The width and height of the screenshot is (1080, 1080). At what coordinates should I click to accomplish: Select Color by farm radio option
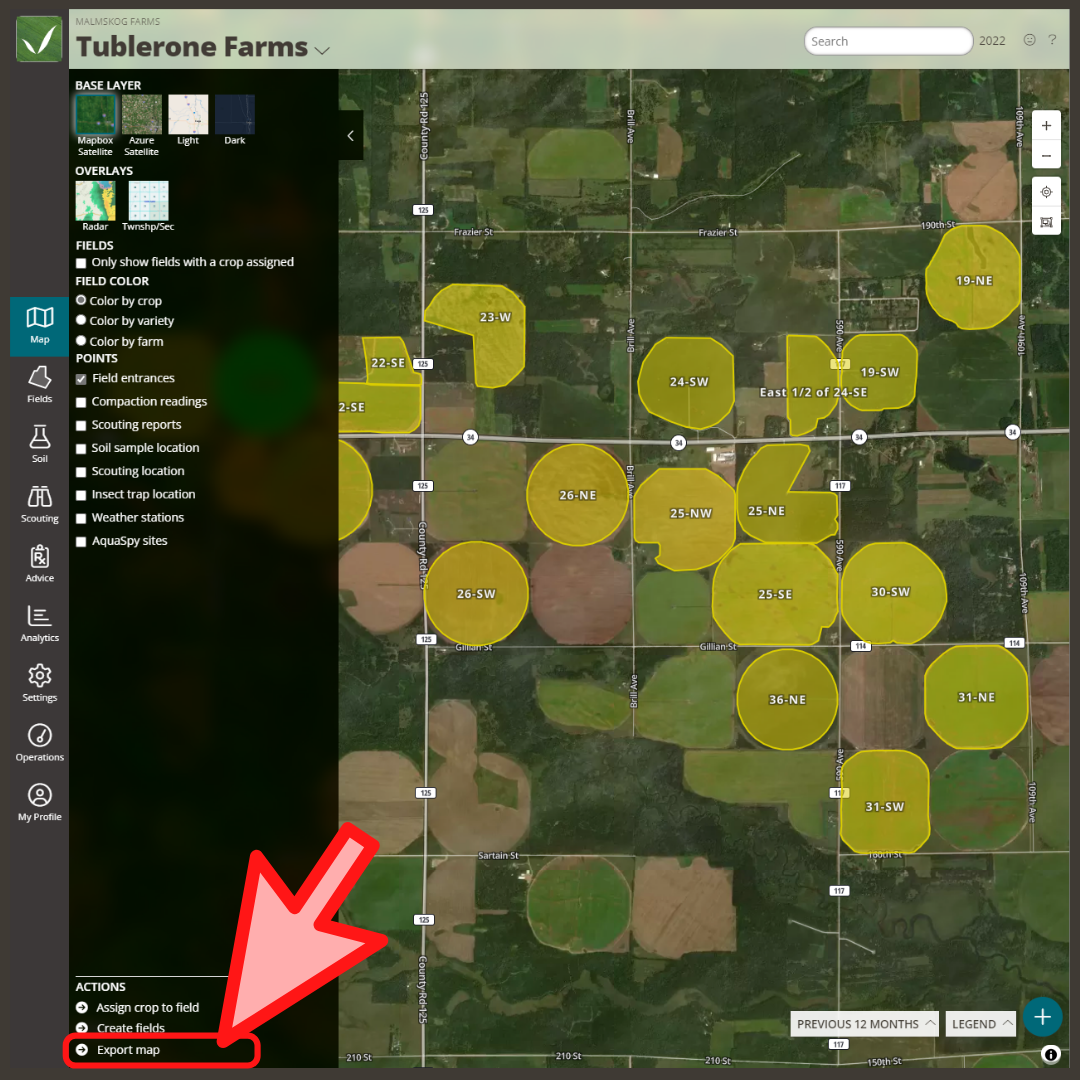[x=81, y=340]
